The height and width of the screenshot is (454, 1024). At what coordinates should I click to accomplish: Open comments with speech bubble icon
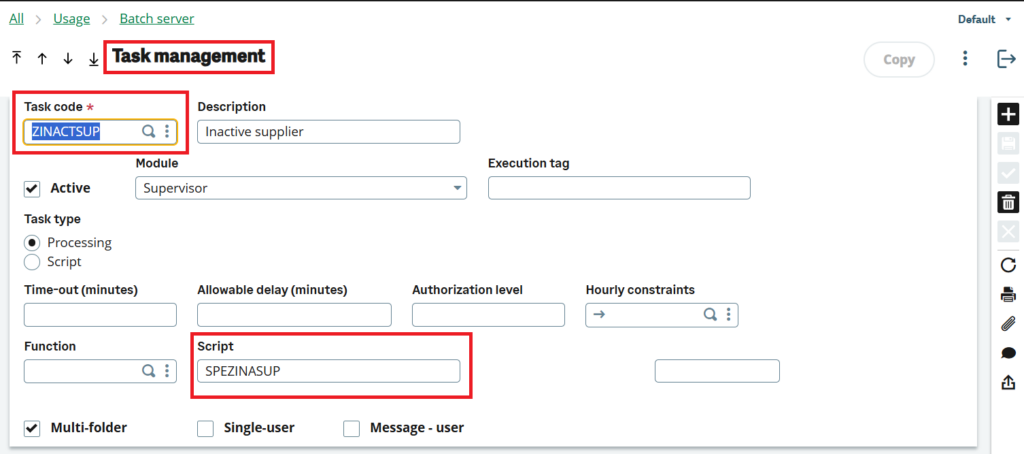[1008, 353]
